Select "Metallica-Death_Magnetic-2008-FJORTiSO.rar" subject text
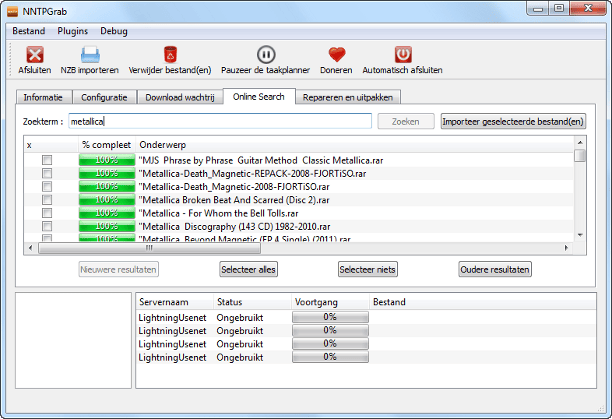The height and width of the screenshot is (419, 612). click(x=234, y=187)
